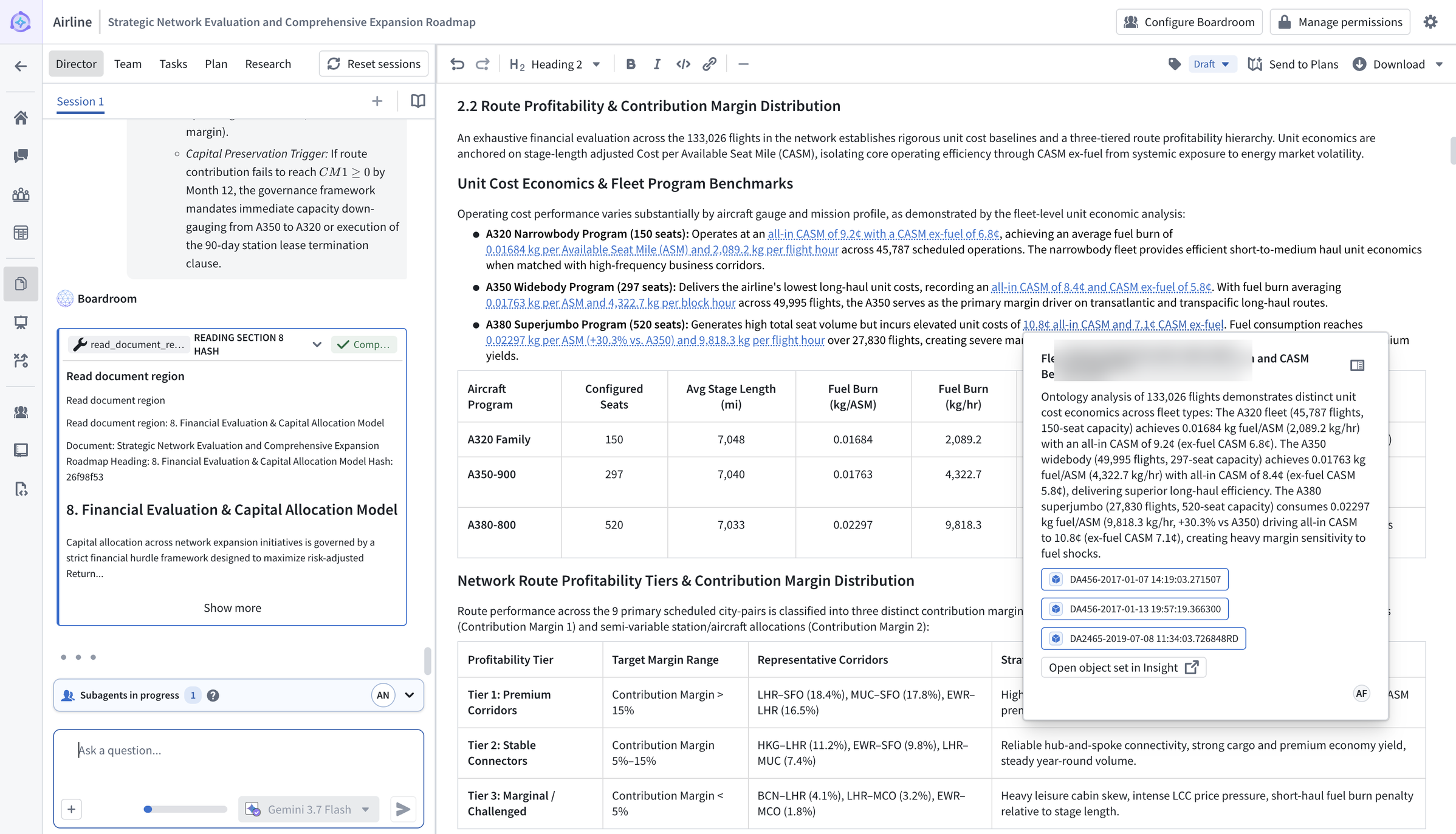Select model from Gemini 3.7 Flash dropdown

(x=309, y=809)
